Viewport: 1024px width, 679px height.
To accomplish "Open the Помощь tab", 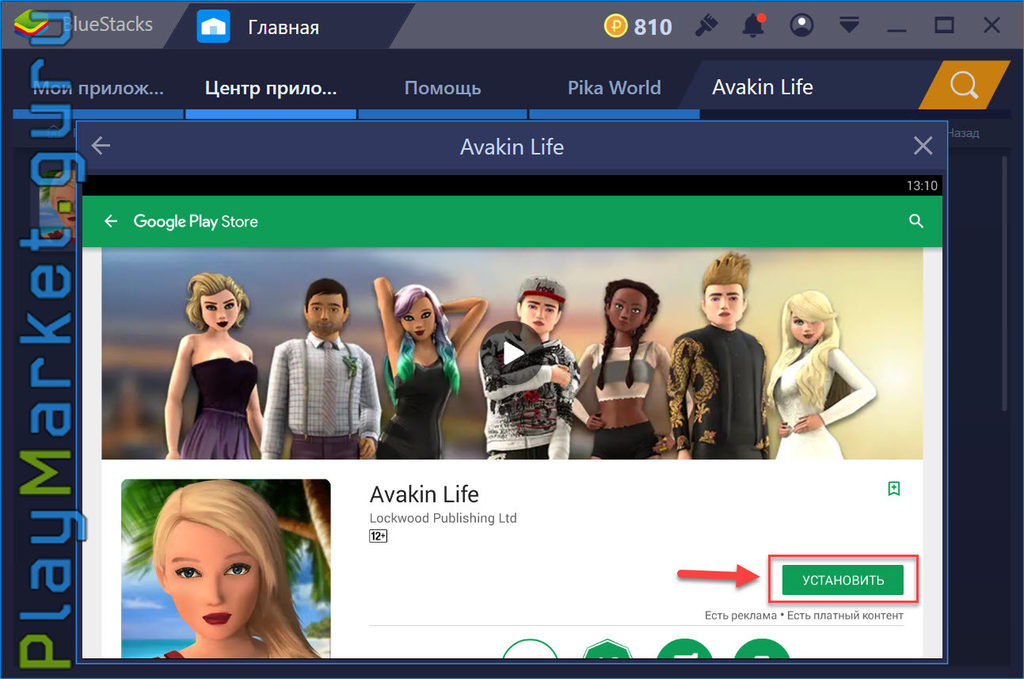I will (x=443, y=87).
